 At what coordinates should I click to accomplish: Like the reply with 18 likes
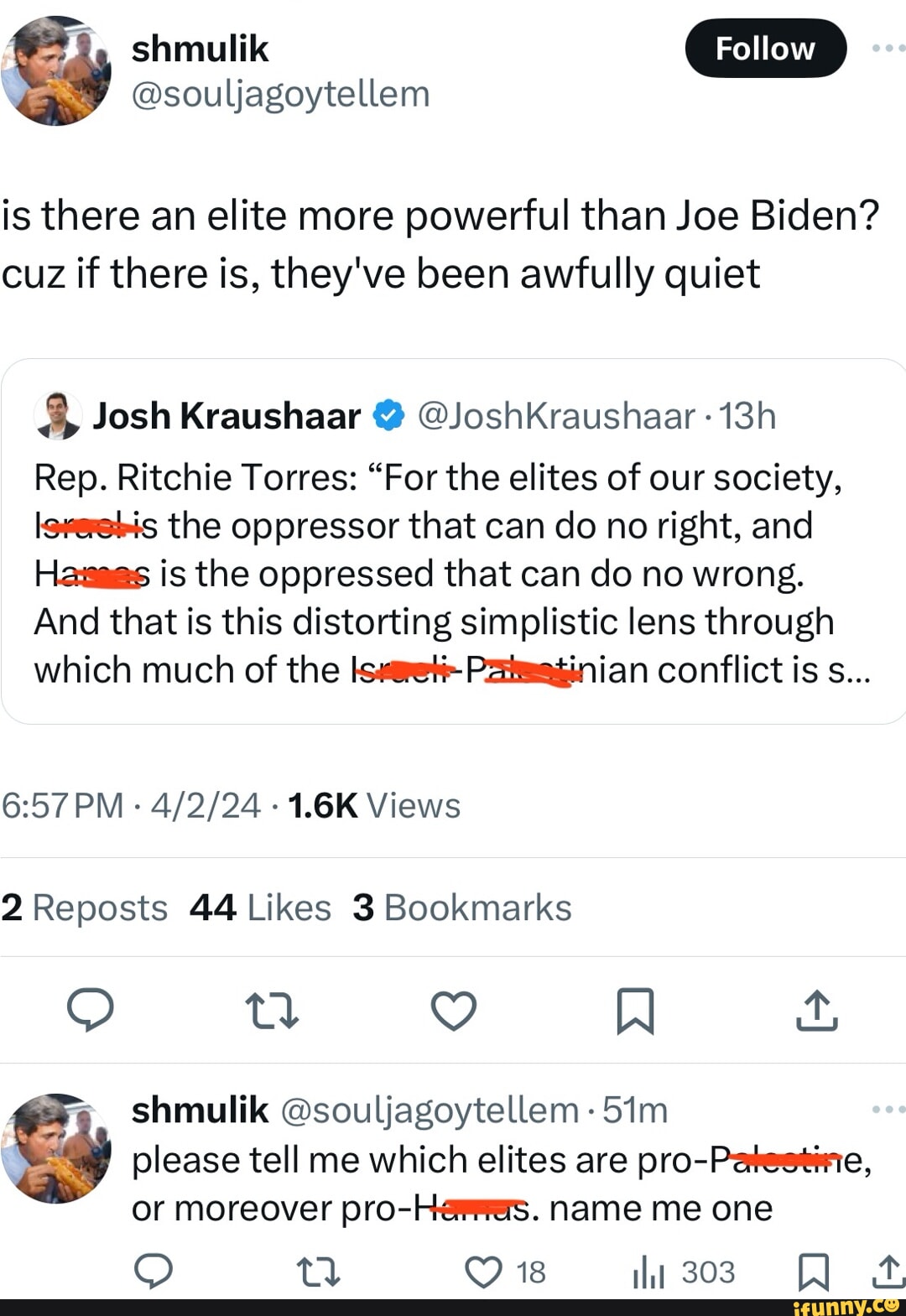tap(484, 1272)
